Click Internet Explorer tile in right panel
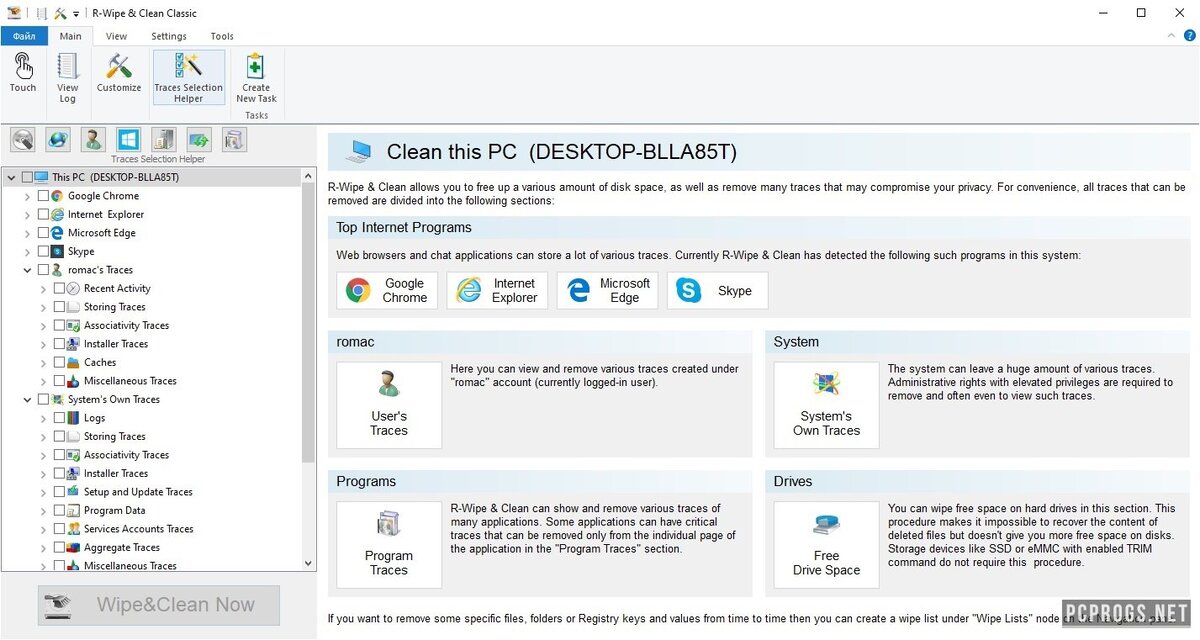 click(497, 290)
